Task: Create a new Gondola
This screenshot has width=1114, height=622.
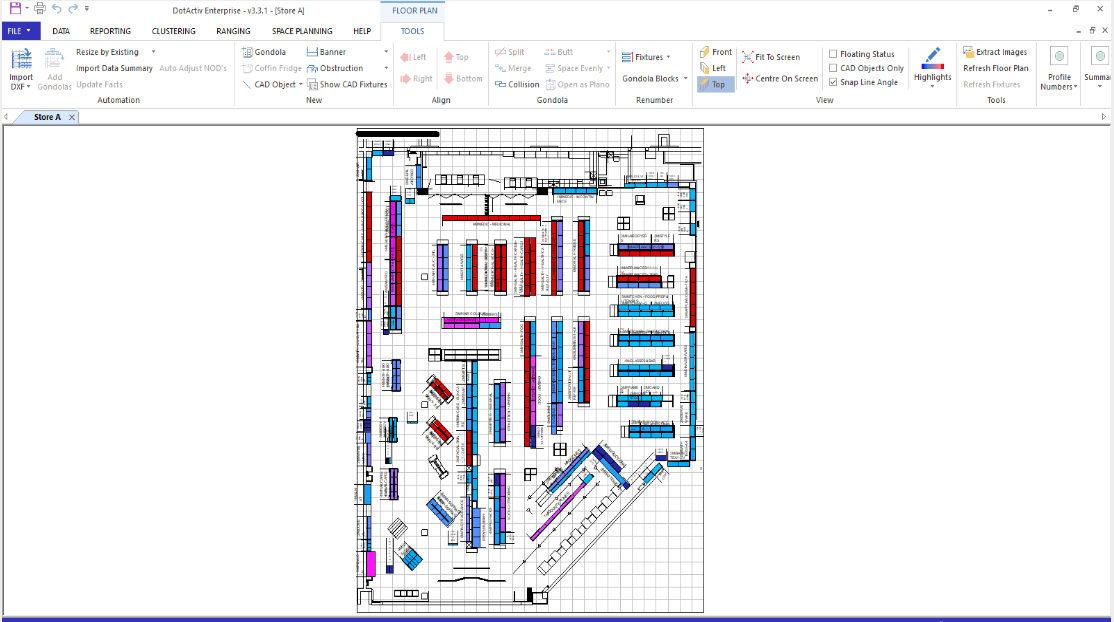Action: click(x=264, y=52)
